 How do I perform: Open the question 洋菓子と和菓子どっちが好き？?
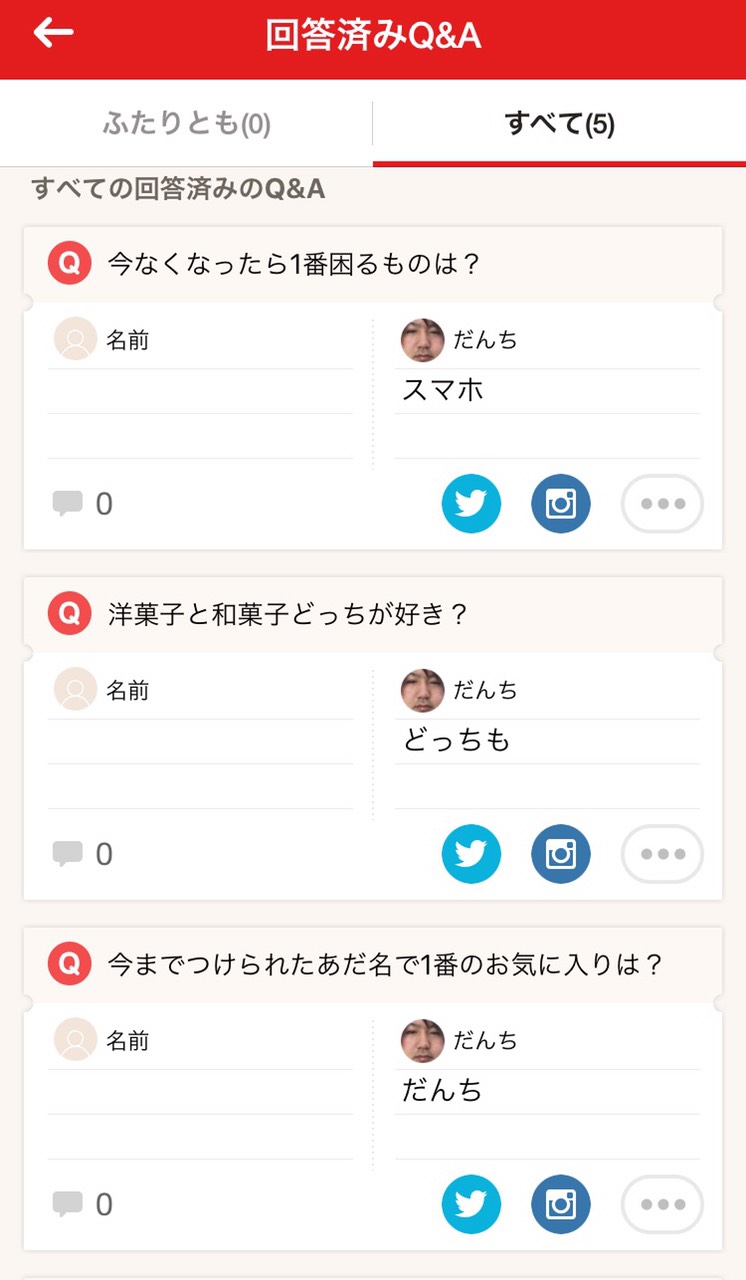coord(288,614)
